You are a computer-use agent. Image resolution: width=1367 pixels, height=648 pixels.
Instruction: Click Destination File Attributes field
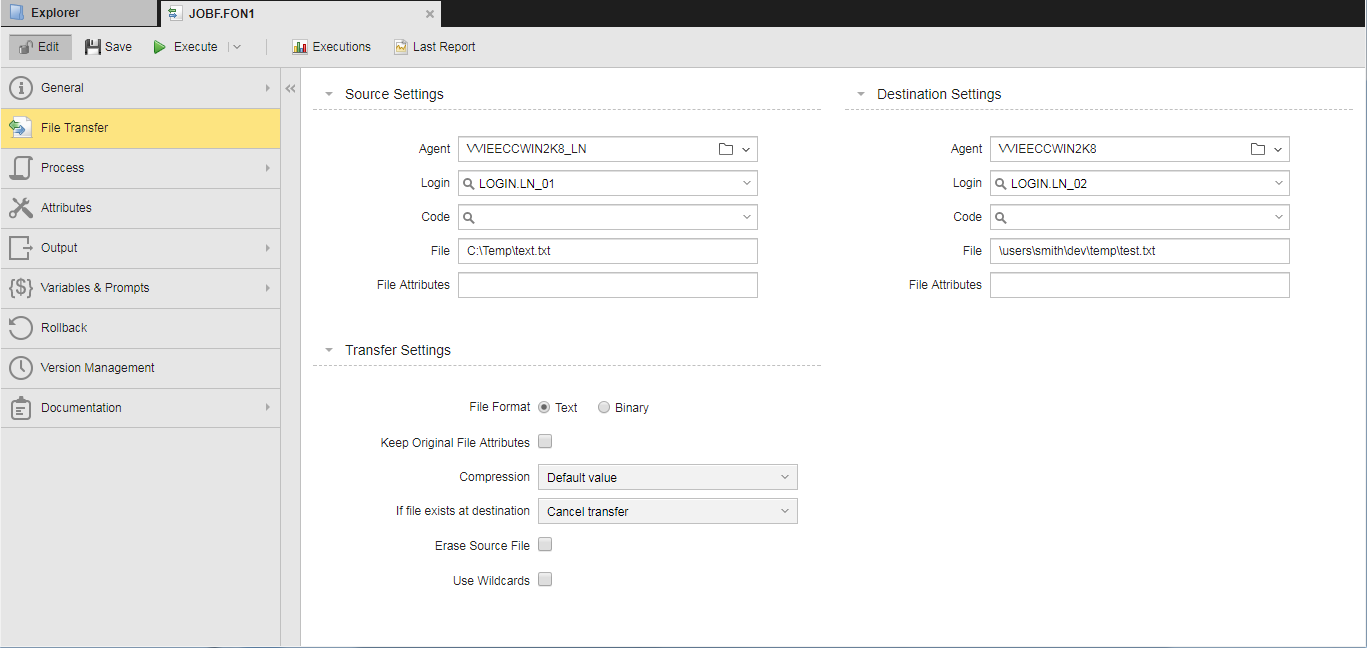(1140, 285)
